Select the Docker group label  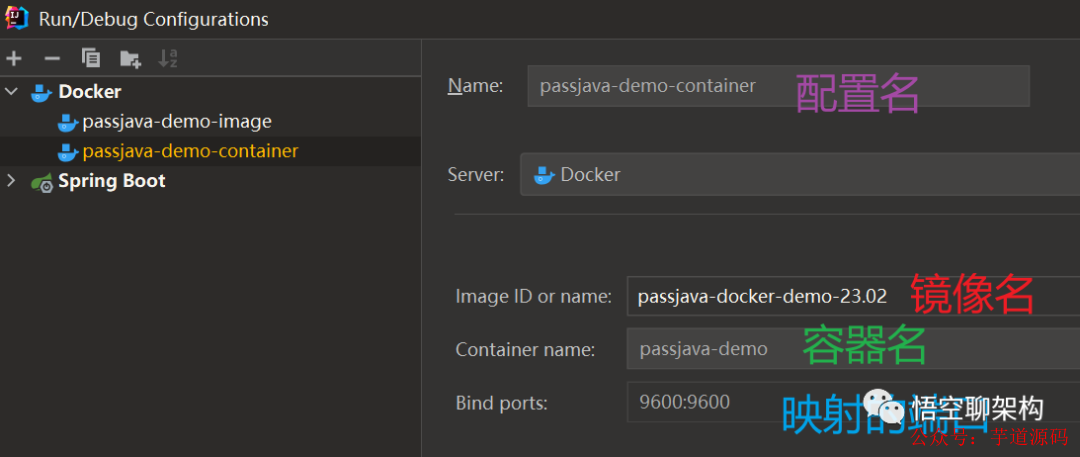pyautogui.click(x=90, y=92)
